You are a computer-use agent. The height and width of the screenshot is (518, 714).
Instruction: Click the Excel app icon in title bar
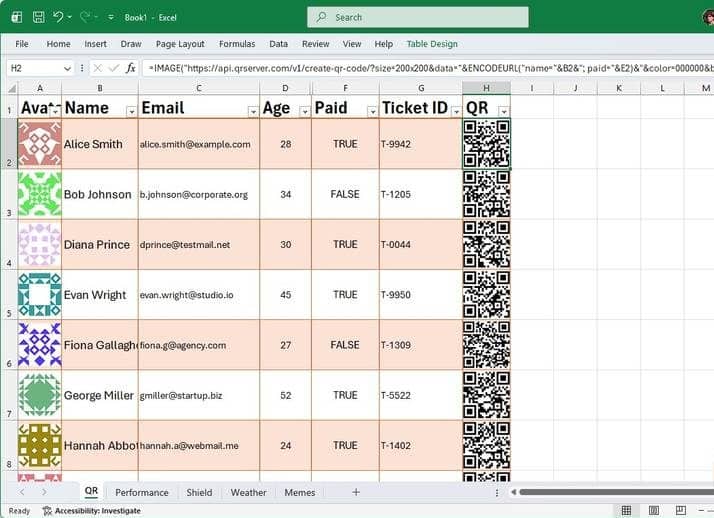click(16, 17)
